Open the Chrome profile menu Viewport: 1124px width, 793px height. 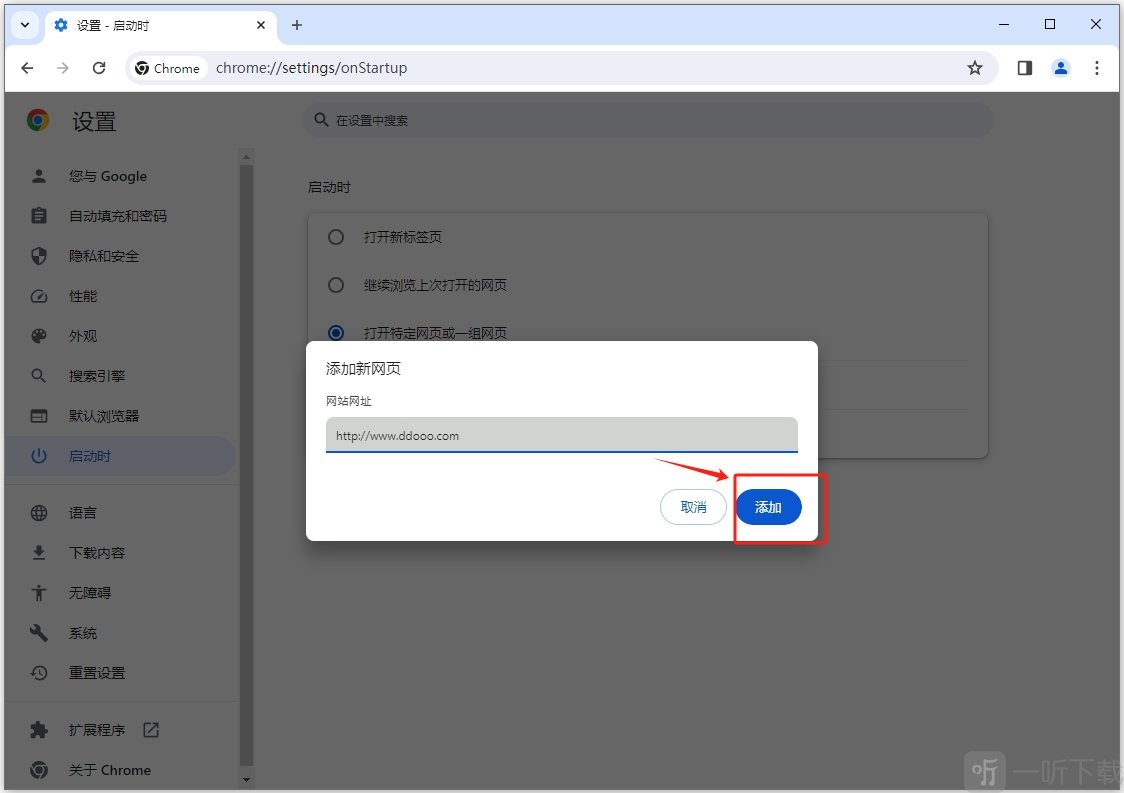tap(1061, 68)
